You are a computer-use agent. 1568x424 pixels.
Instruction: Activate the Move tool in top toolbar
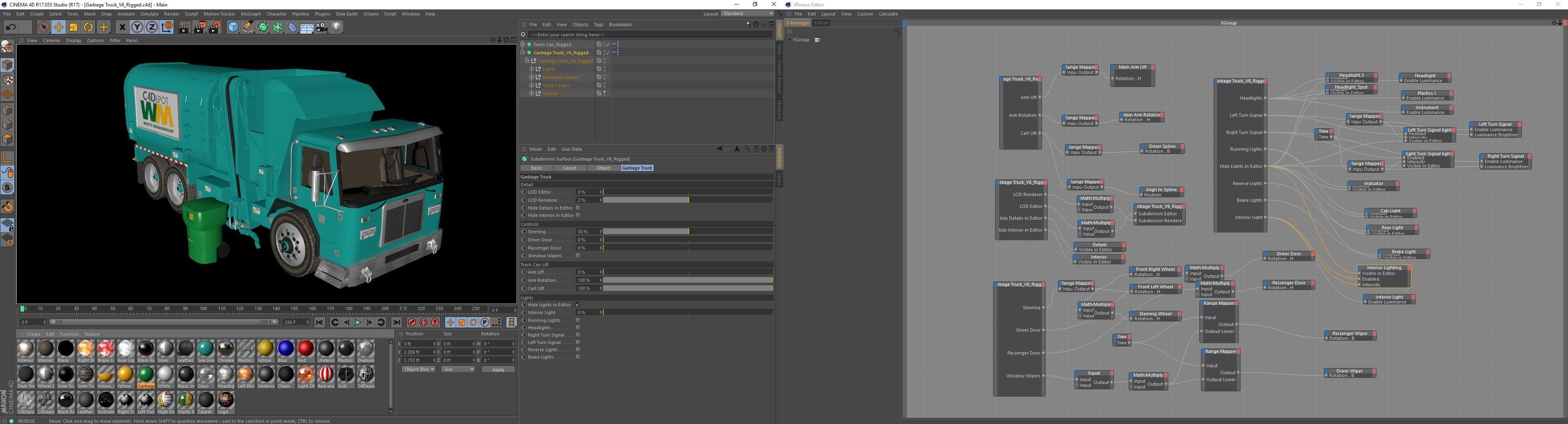coord(58,27)
